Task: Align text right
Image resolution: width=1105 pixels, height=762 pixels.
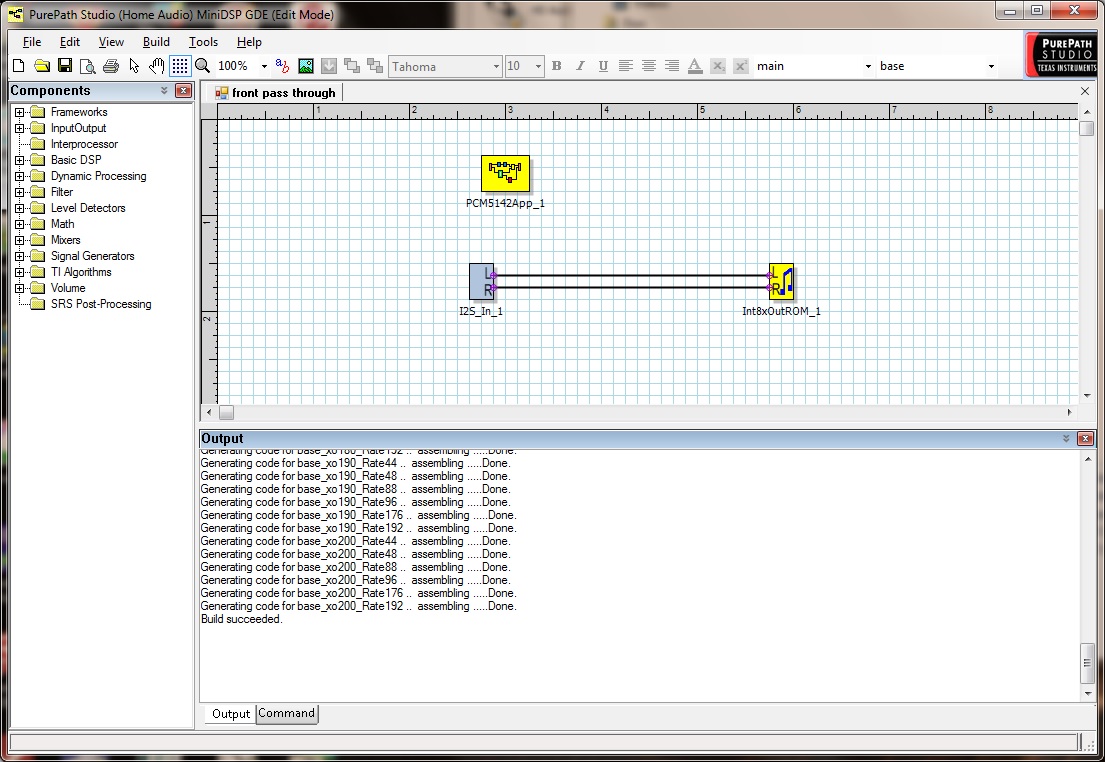Action: point(672,66)
